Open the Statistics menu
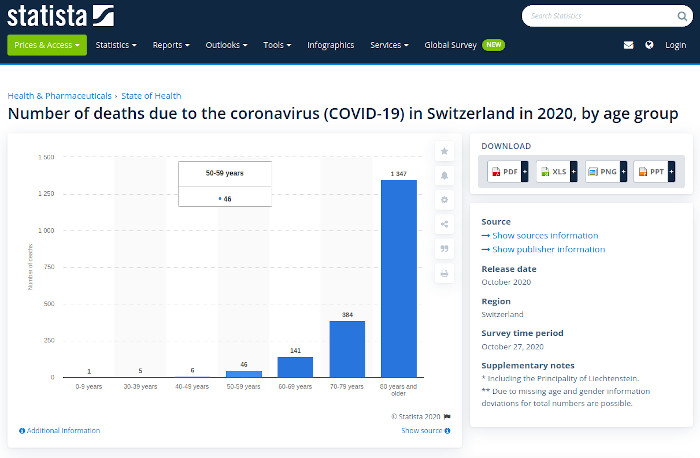700x458 pixels. (116, 45)
